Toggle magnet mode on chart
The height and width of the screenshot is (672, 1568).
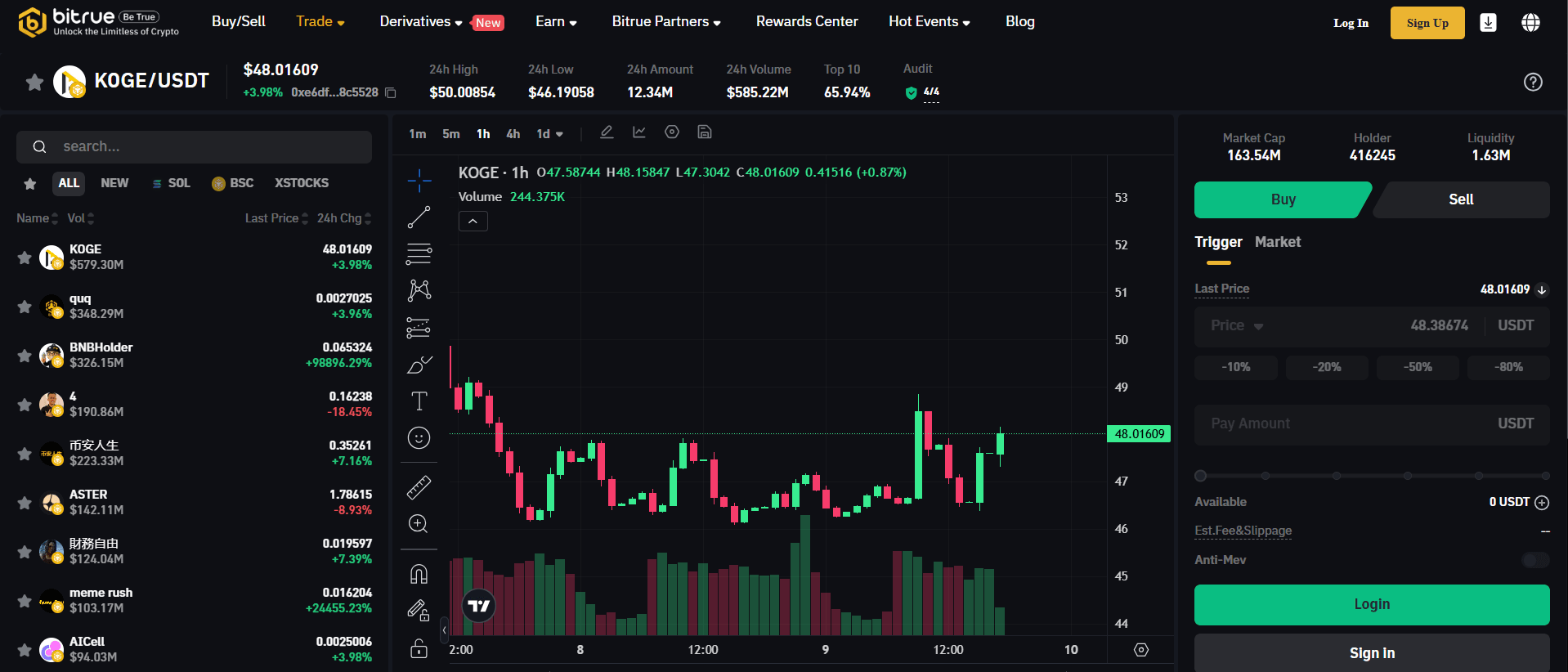point(419,574)
